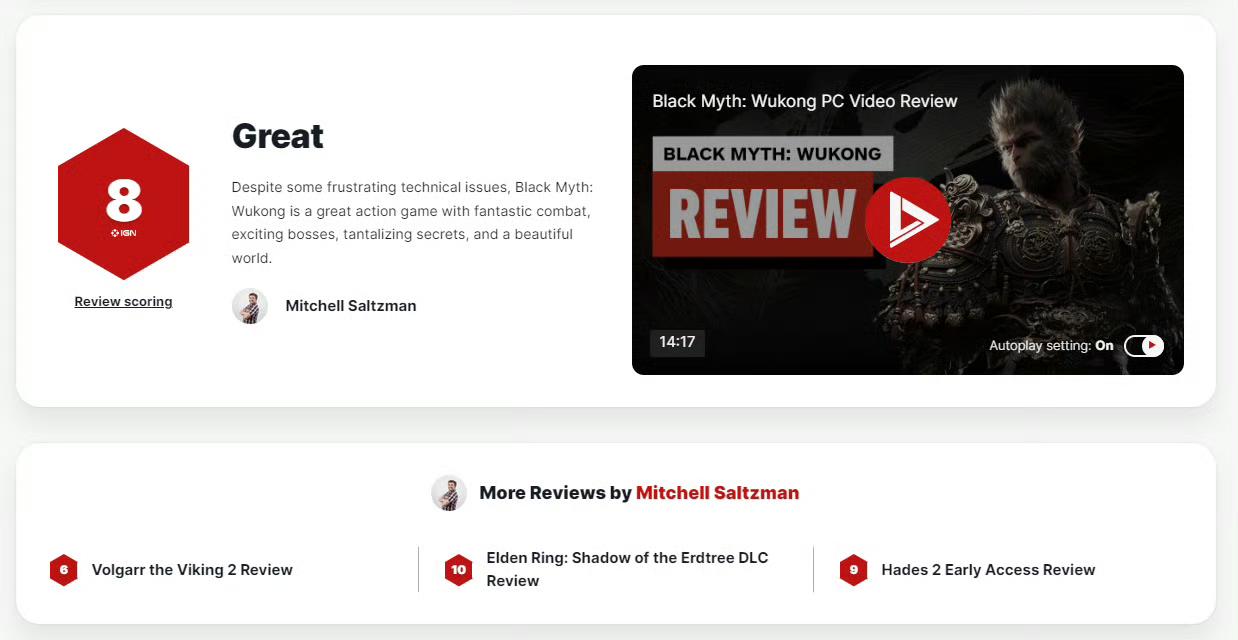1238x640 pixels.
Task: Click the Great verdict heading
Action: pyautogui.click(x=278, y=136)
